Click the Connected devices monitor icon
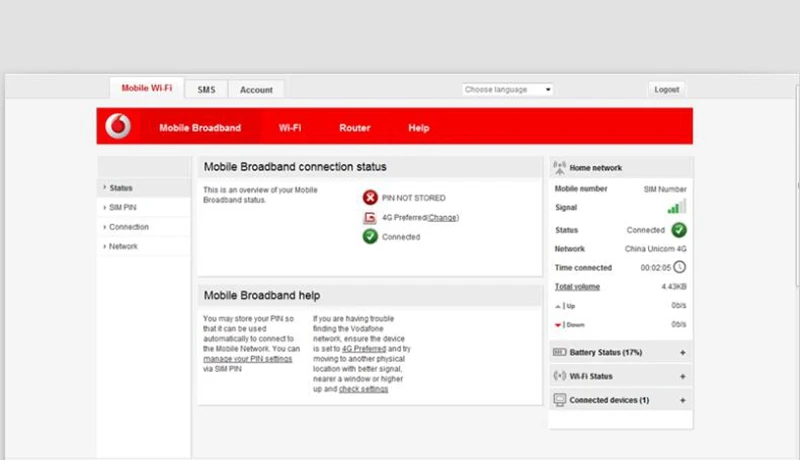Viewport: 800px width, 460px height. point(560,400)
